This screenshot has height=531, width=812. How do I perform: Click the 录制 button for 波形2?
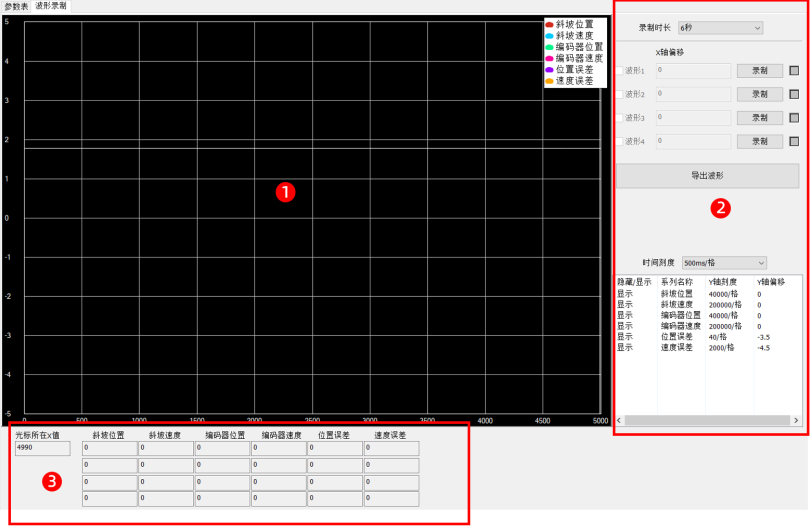pos(760,94)
